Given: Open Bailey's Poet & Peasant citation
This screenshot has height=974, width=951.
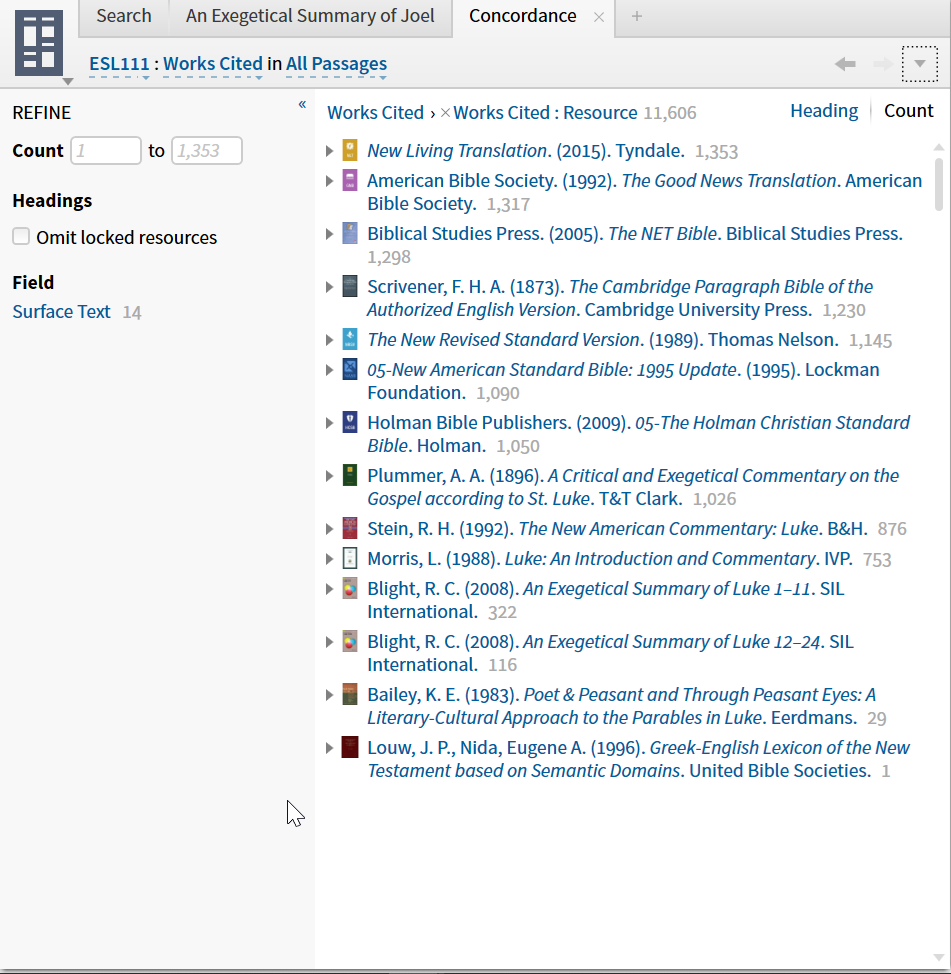Looking at the screenshot, I should 621,706.
